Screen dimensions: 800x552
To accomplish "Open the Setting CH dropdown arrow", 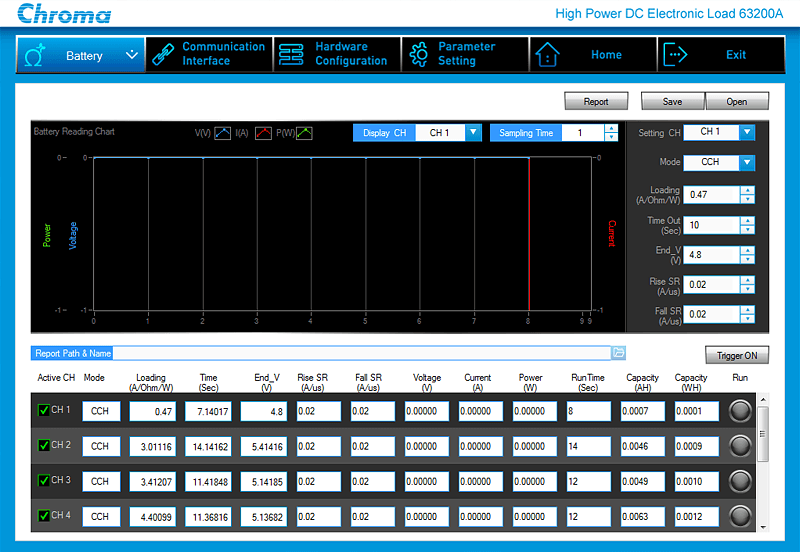I will 747,132.
